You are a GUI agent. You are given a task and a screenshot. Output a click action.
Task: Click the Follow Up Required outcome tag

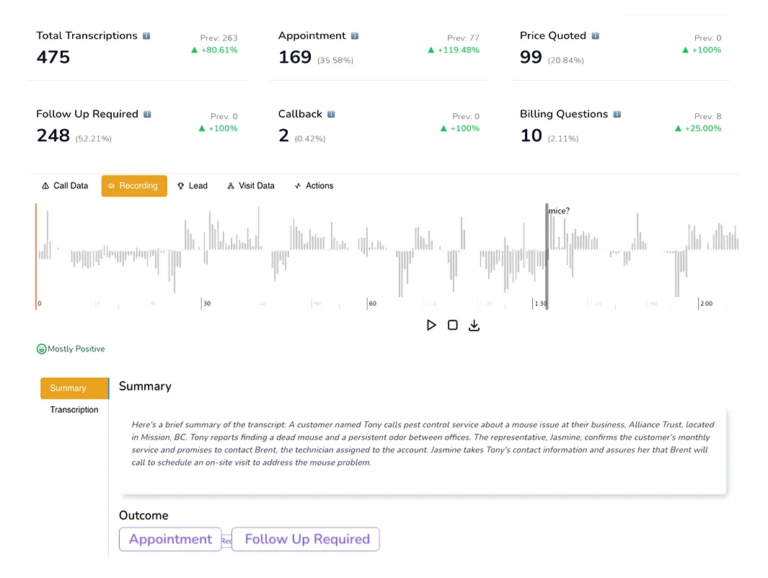point(306,539)
